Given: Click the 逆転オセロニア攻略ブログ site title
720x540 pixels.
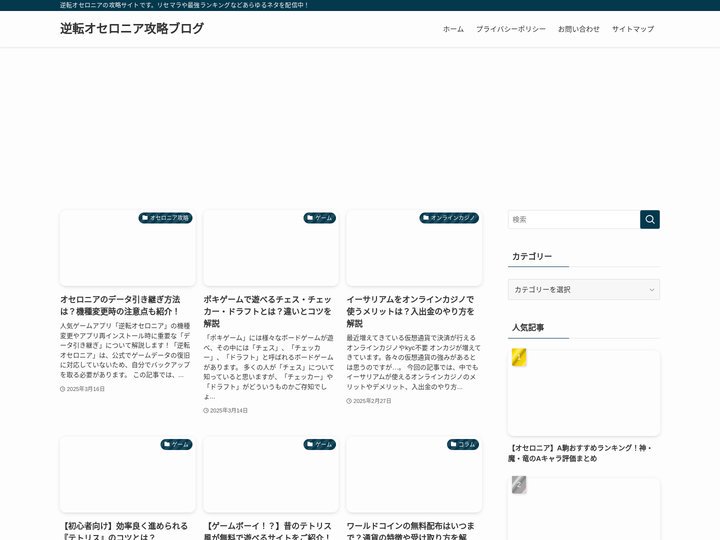Looking at the screenshot, I should 132,28.
